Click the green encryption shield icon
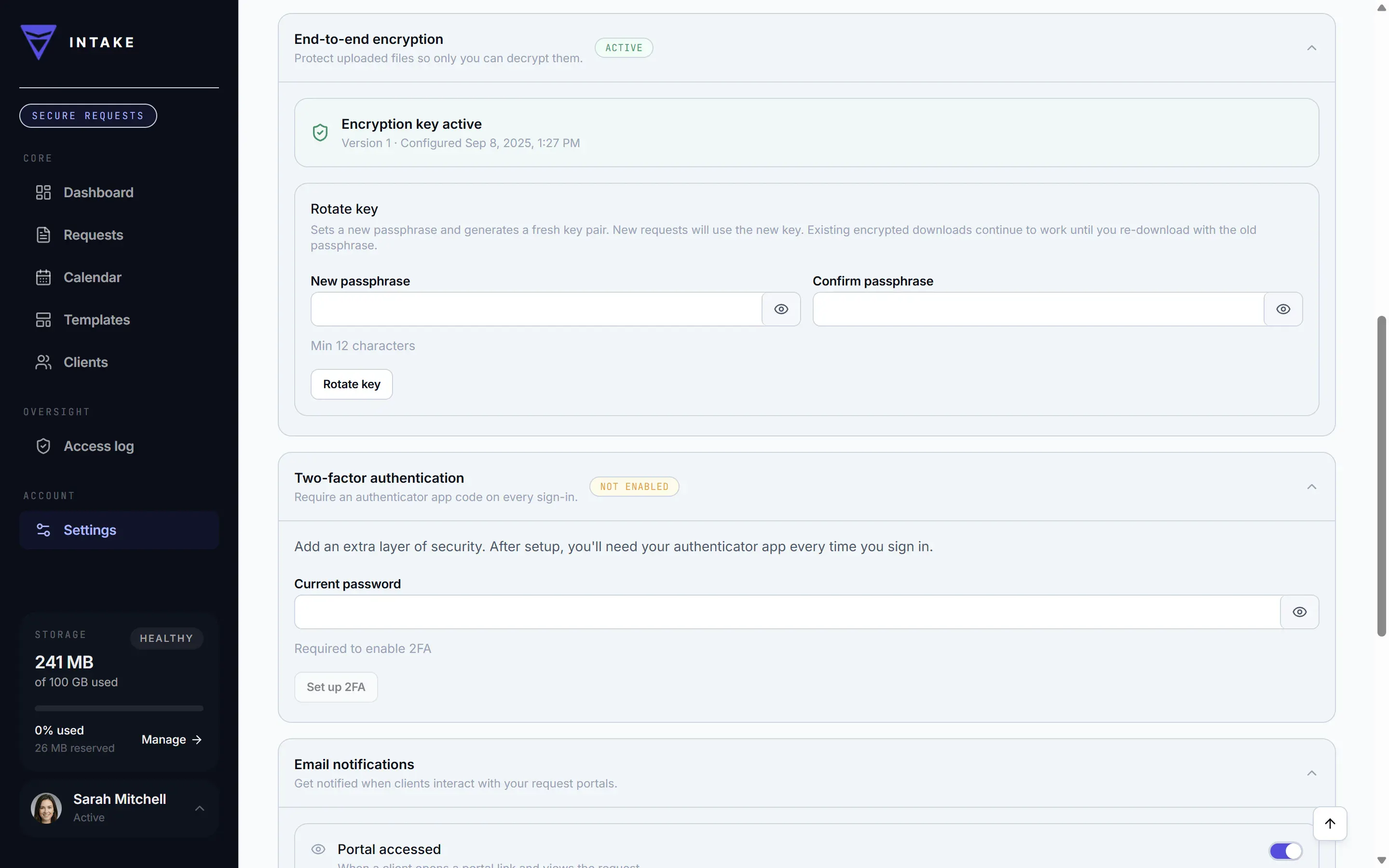The width and height of the screenshot is (1389, 868). 320,133
